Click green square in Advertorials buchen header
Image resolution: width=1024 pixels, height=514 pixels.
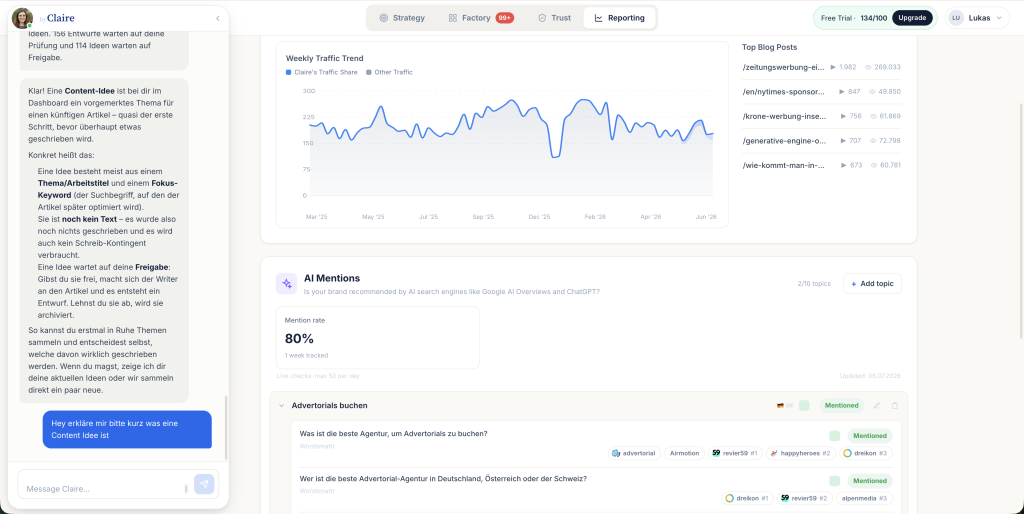coord(804,406)
